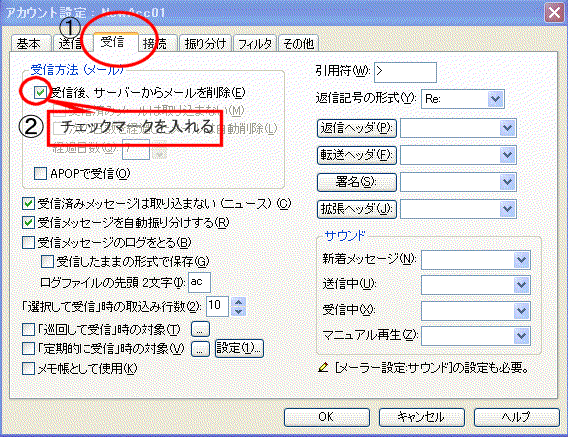Toggle 受信後、サーバーからメールを削除 checkbox

40,93
